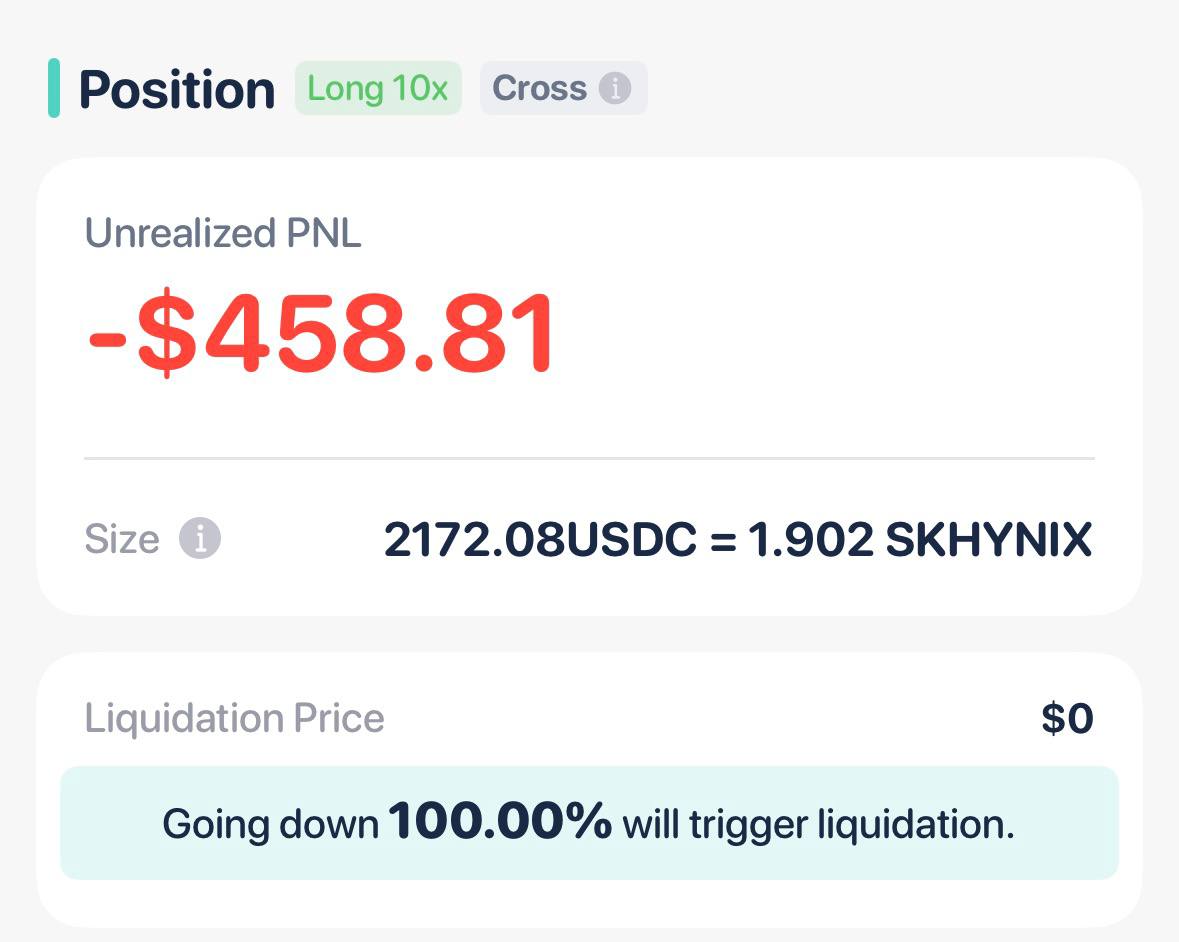Screen dimensions: 1179x942
Task: Click the equals sign in Size row
Action: point(723,541)
